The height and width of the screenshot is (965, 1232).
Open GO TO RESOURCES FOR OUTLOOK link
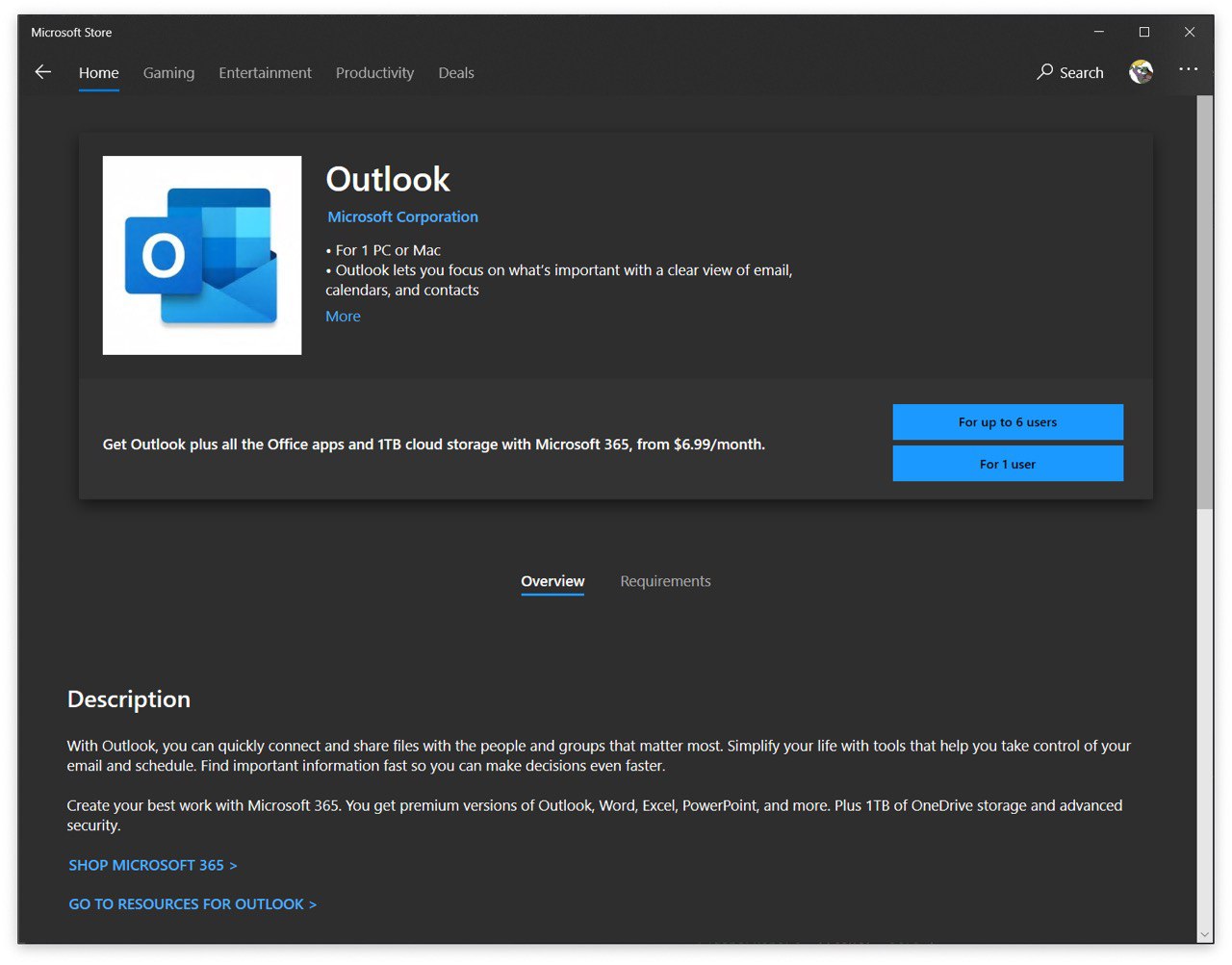click(x=192, y=904)
